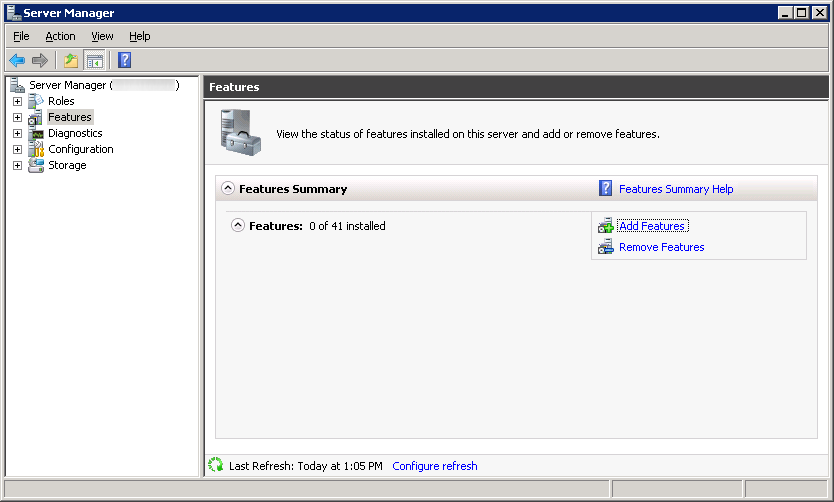This screenshot has width=834, height=502.
Task: Click the 'Last Refresh: Today at 1:05 PM' text
Action: pos(306,466)
